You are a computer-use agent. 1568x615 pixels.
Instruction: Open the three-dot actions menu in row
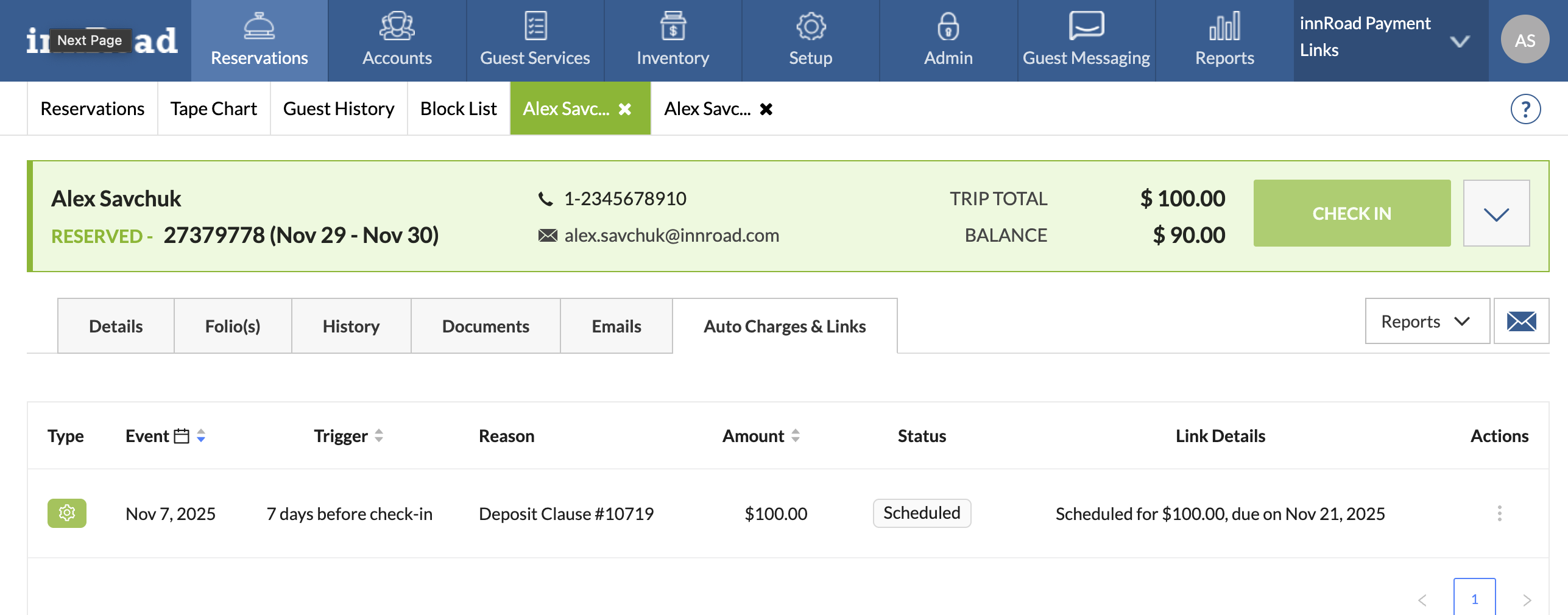click(x=1499, y=513)
